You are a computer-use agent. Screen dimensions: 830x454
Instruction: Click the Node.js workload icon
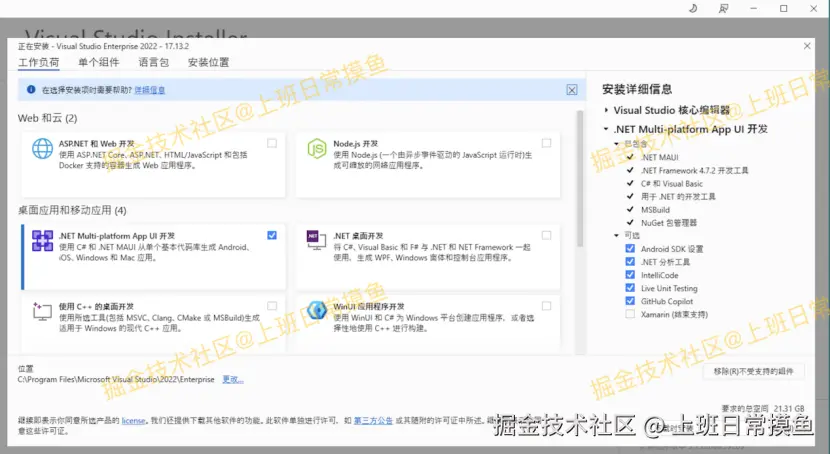[x=317, y=149]
